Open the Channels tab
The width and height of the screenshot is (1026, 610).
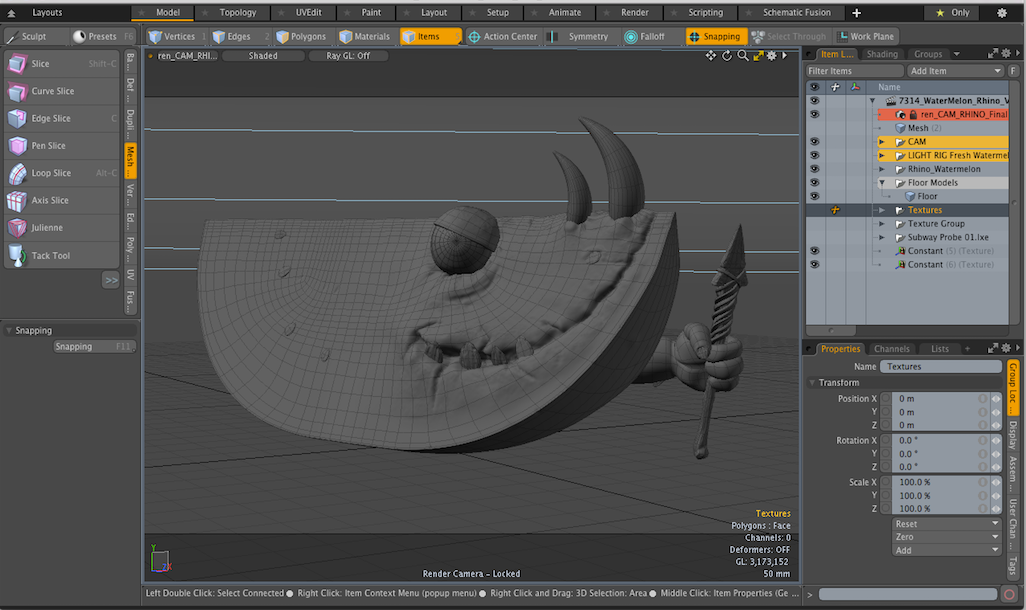click(892, 349)
